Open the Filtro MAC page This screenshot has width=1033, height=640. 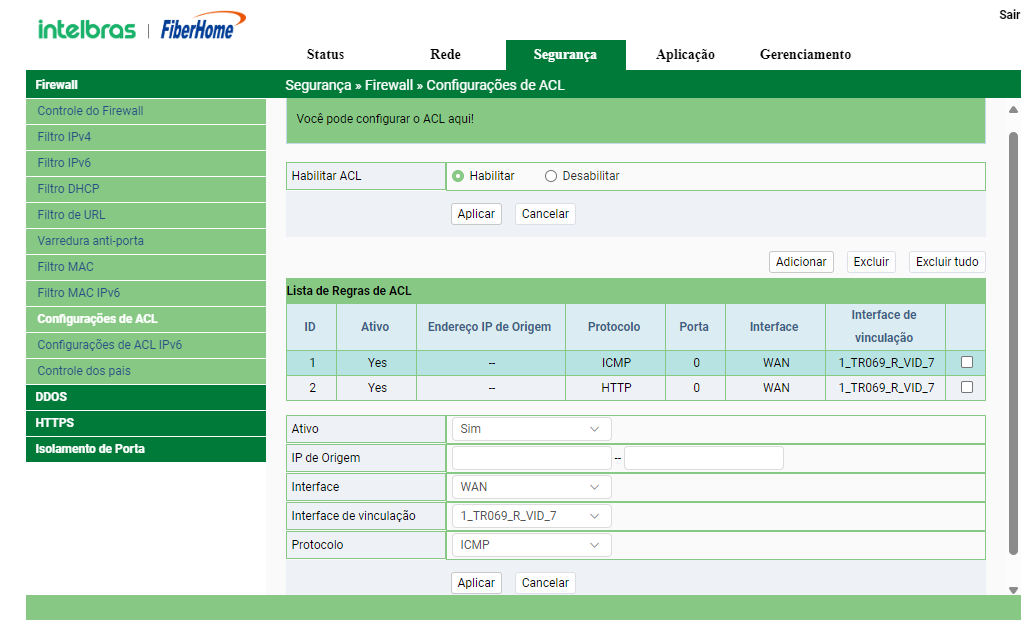[x=146, y=267]
